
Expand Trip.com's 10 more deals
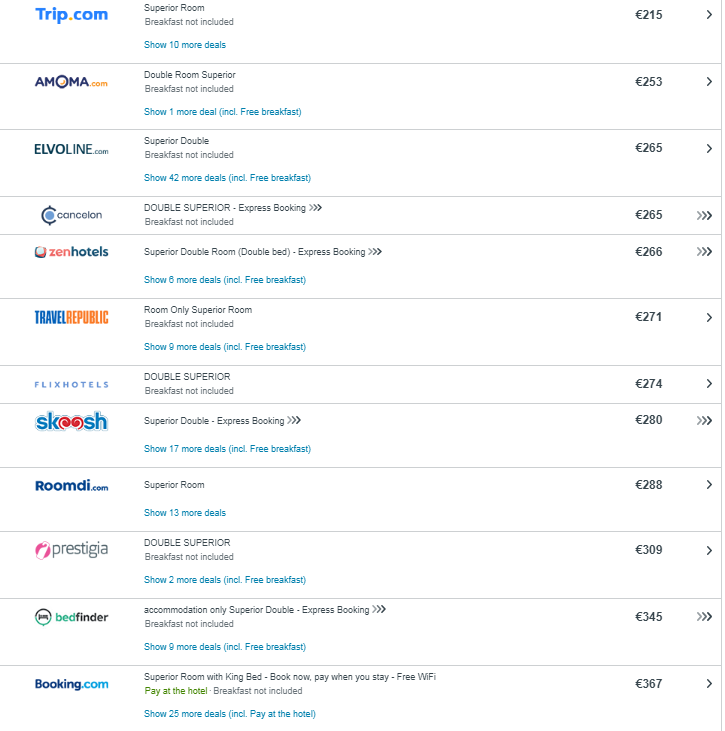[x=185, y=45]
